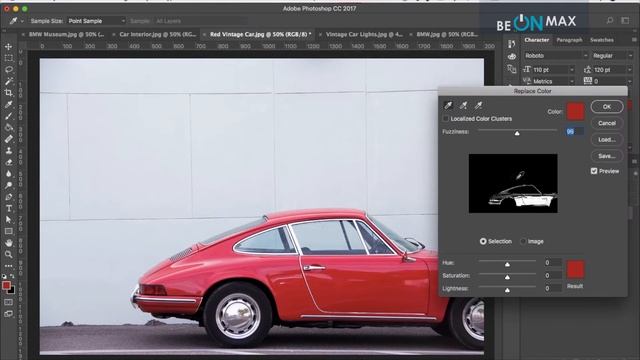Click the Lightness slider handle
Image resolution: width=640 pixels, height=360 pixels.
click(507, 290)
